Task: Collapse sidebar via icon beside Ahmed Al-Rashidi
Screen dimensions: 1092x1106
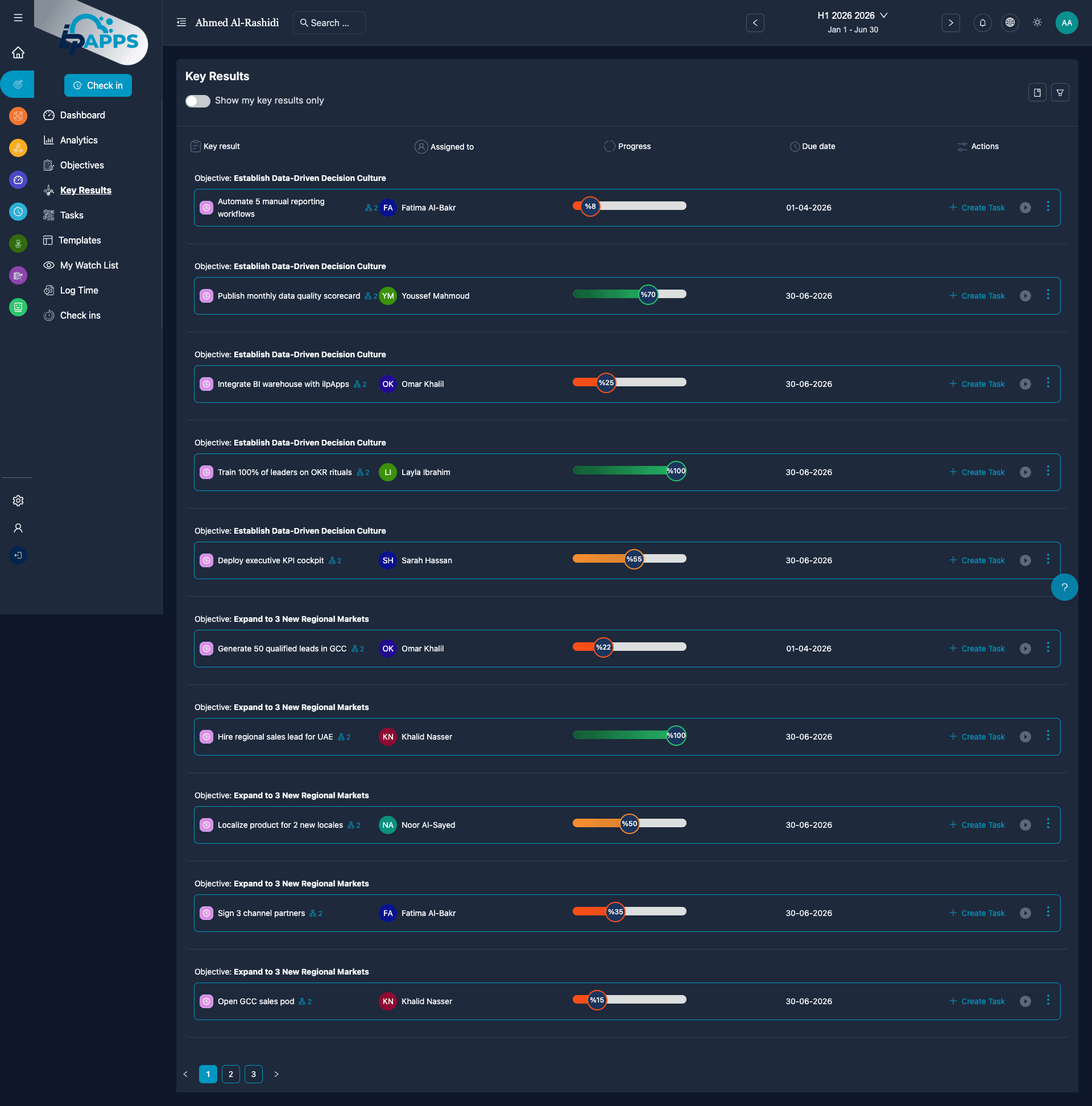Action: click(x=181, y=23)
